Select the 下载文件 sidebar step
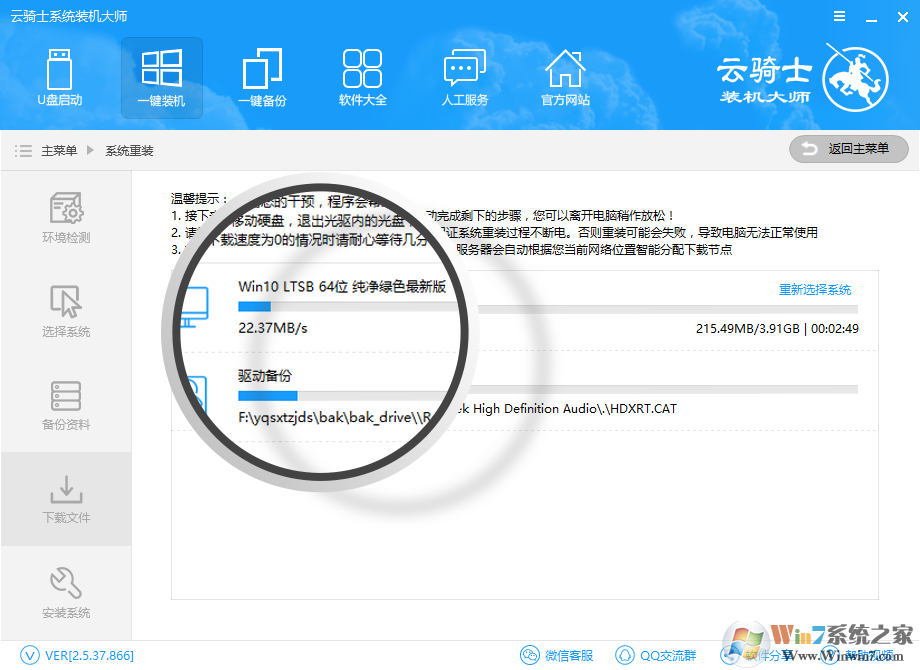 click(66, 498)
